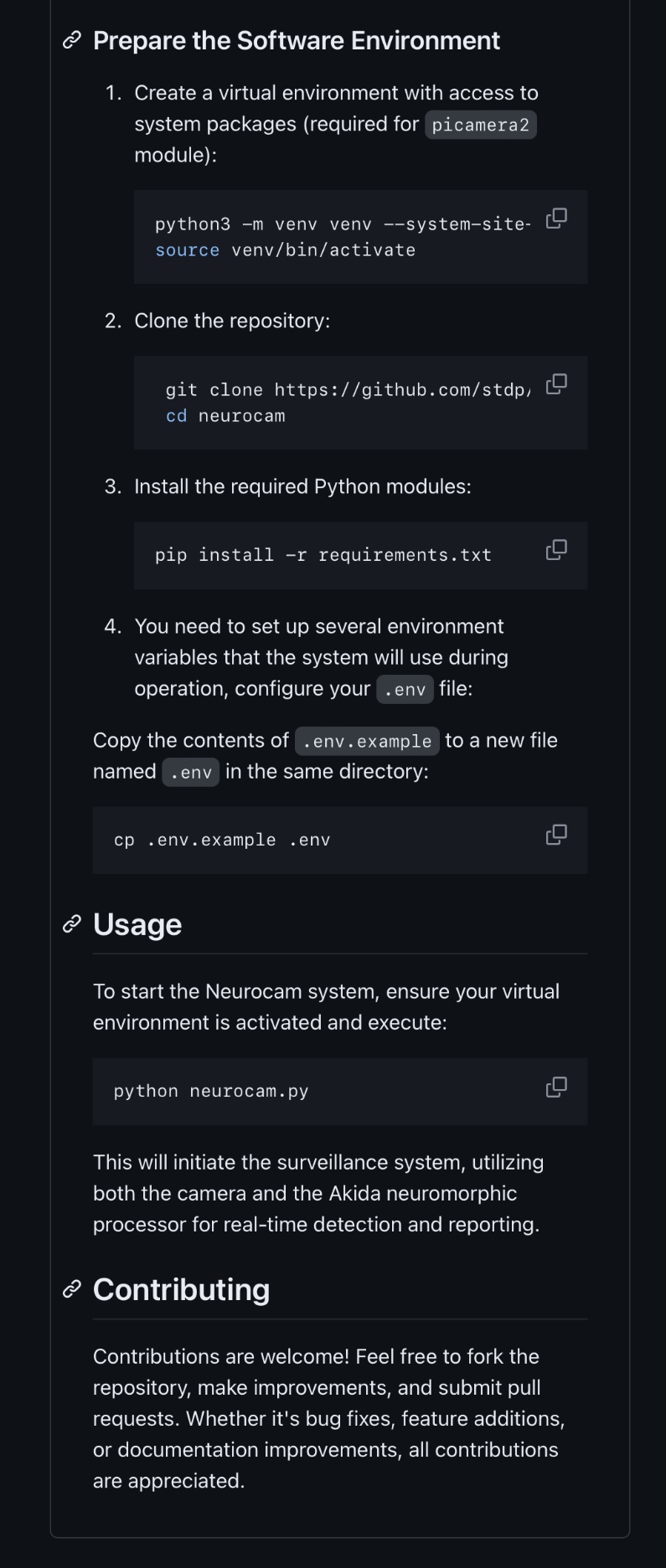
Task: Copy the git clone command block
Action: [x=556, y=384]
